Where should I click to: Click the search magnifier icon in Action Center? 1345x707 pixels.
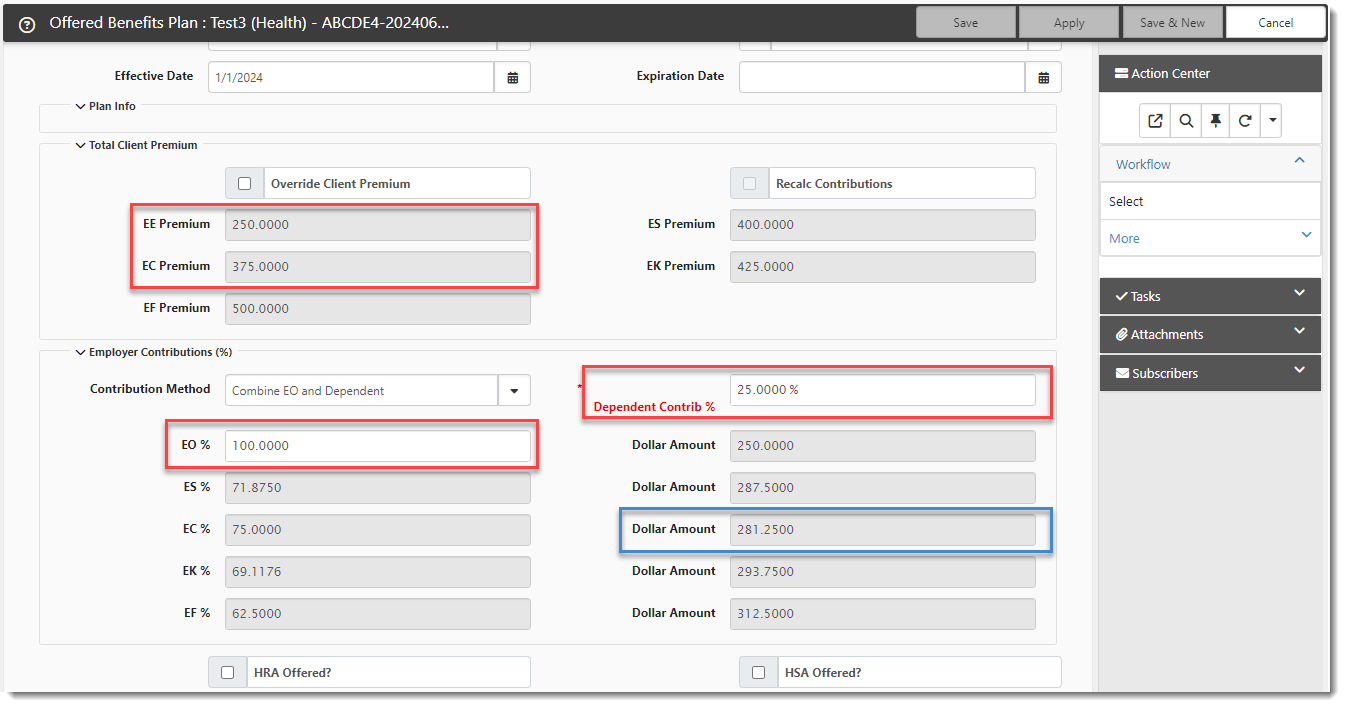1185,121
